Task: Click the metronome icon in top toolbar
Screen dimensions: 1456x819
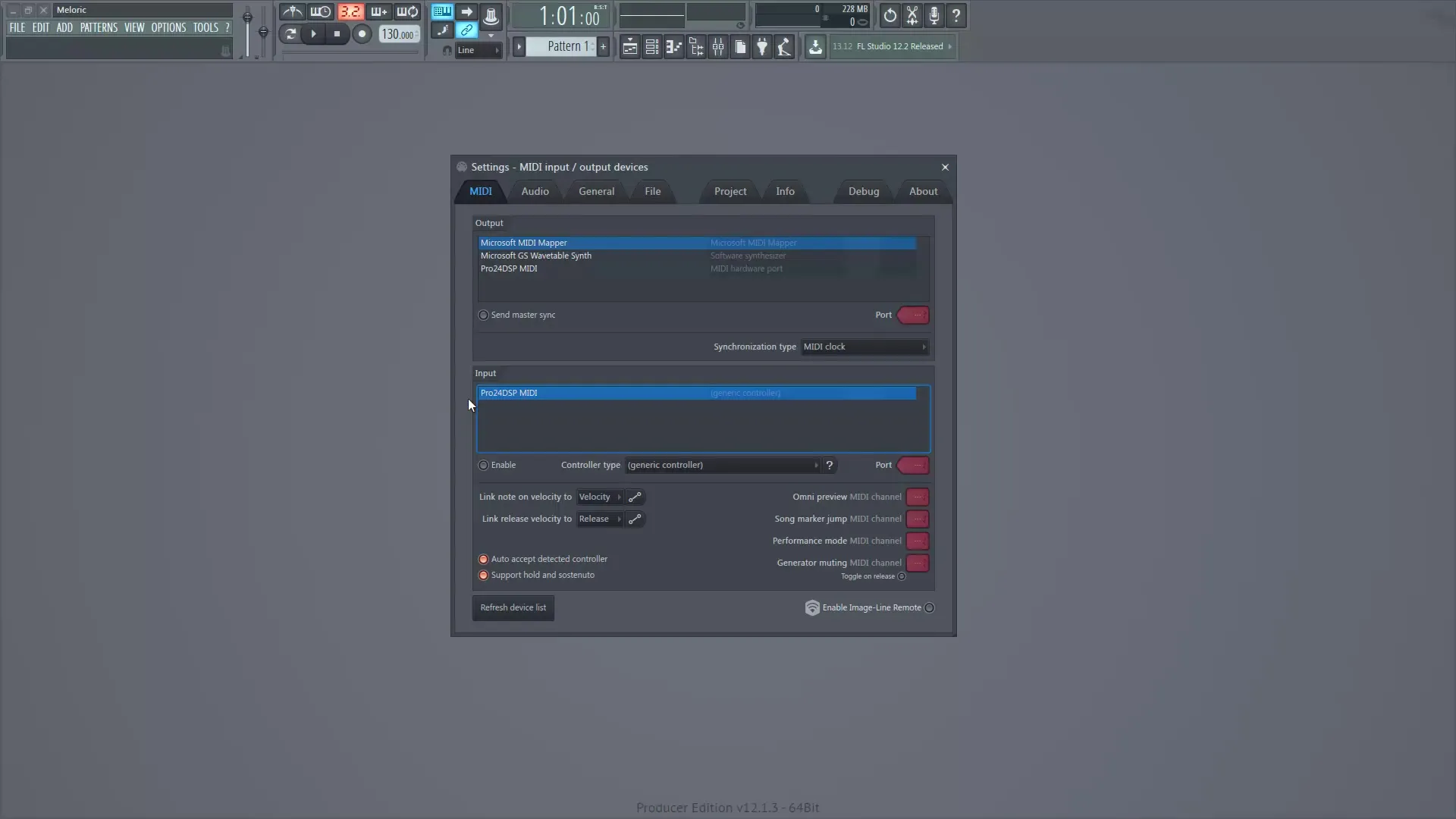Action: point(292,12)
